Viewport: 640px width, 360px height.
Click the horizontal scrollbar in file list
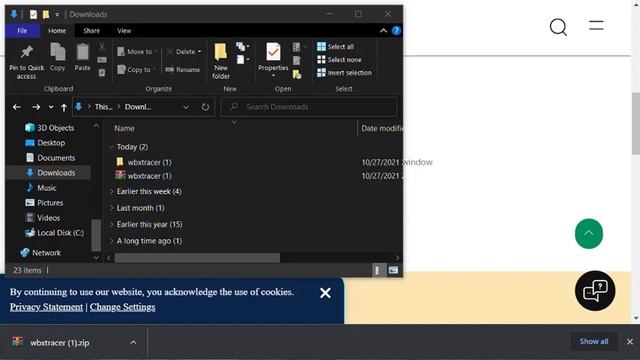pos(197,258)
